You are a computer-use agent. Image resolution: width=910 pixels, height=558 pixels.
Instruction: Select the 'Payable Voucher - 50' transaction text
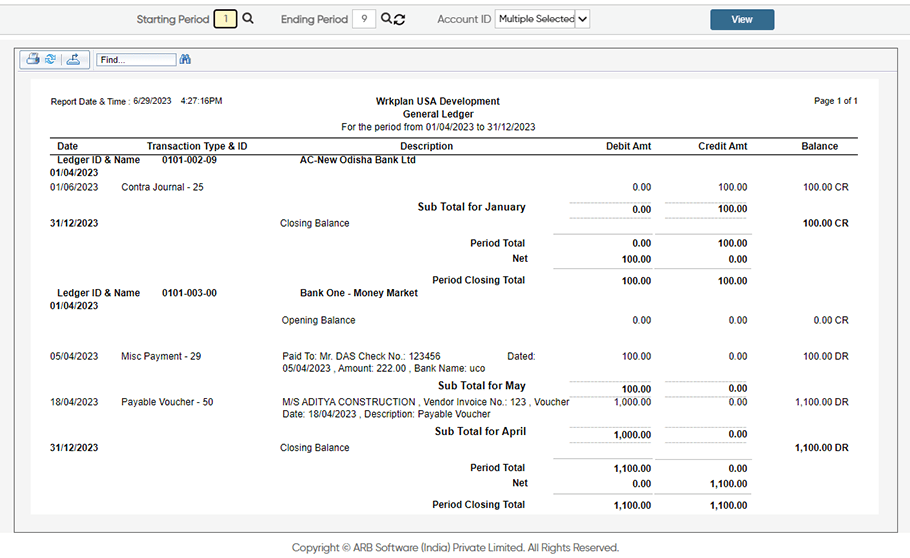click(167, 402)
